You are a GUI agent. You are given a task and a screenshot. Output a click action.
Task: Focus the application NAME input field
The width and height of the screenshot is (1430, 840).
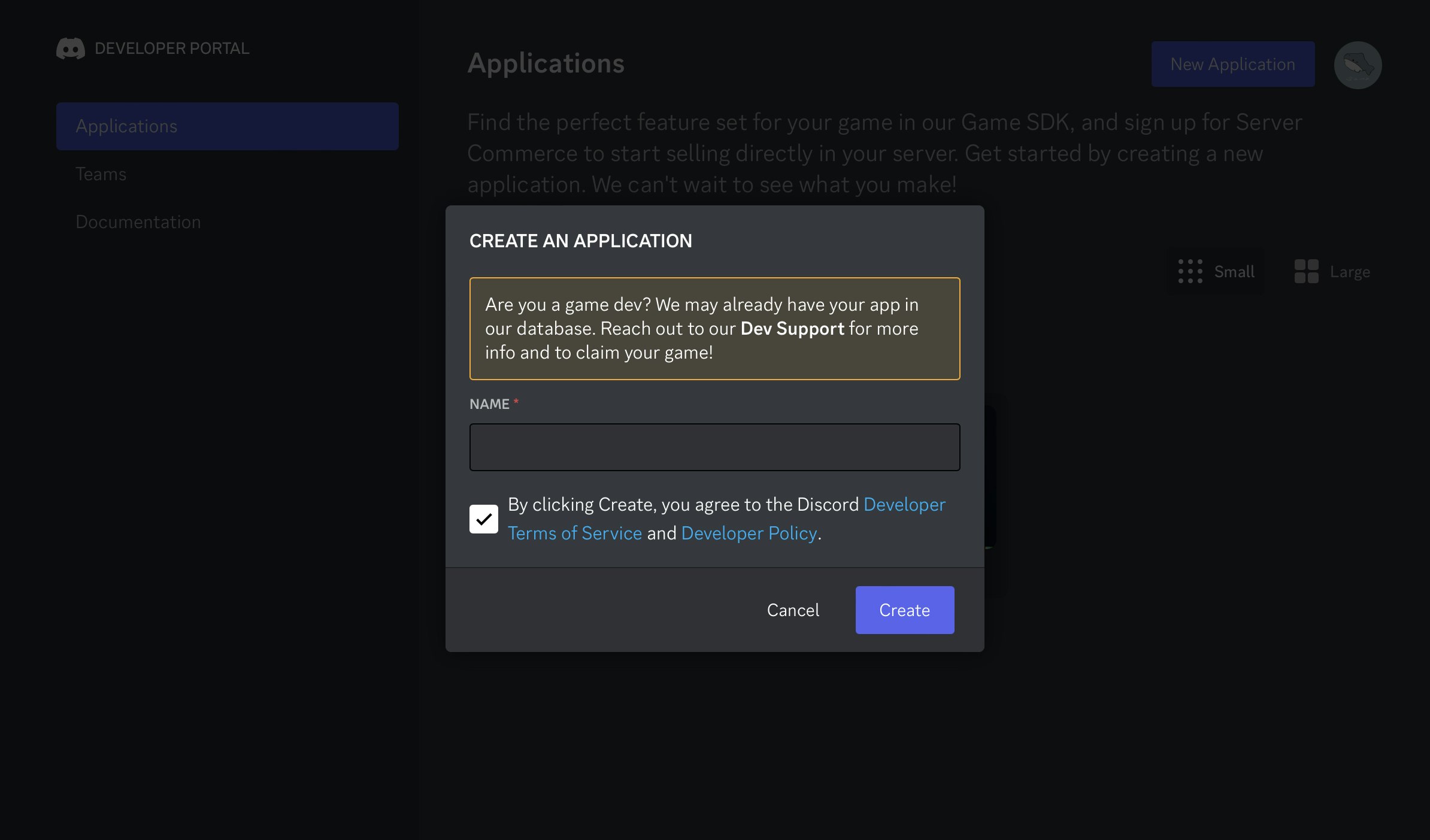tap(714, 447)
